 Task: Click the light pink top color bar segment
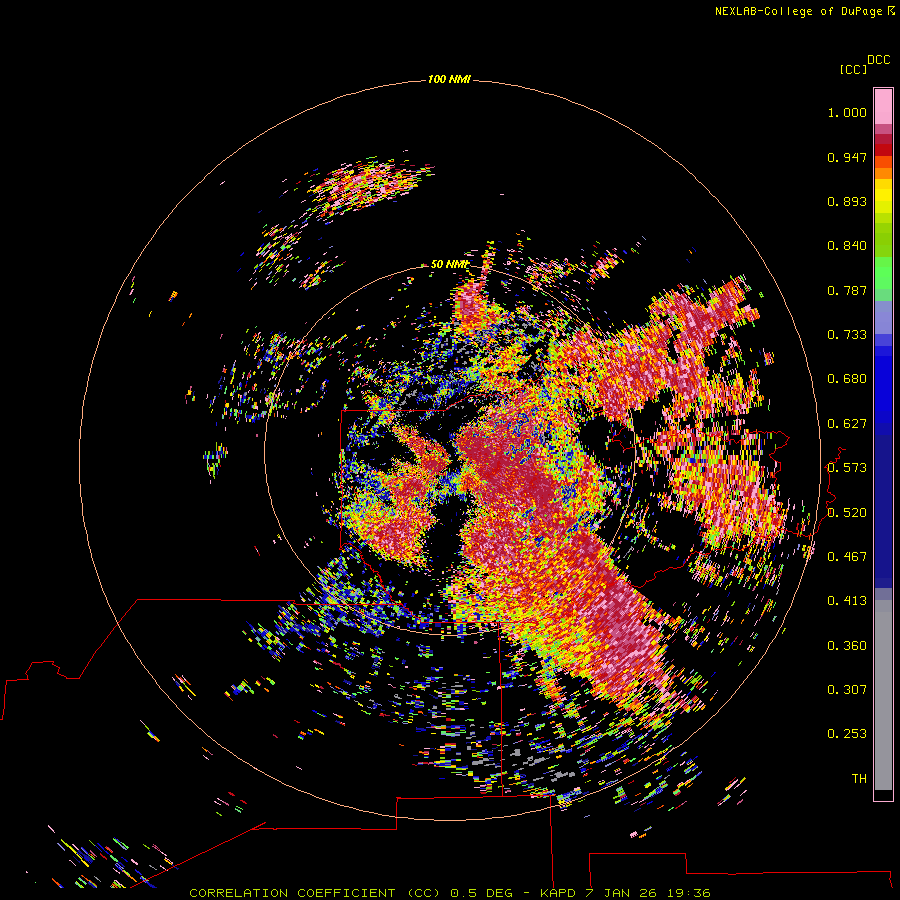tap(883, 107)
